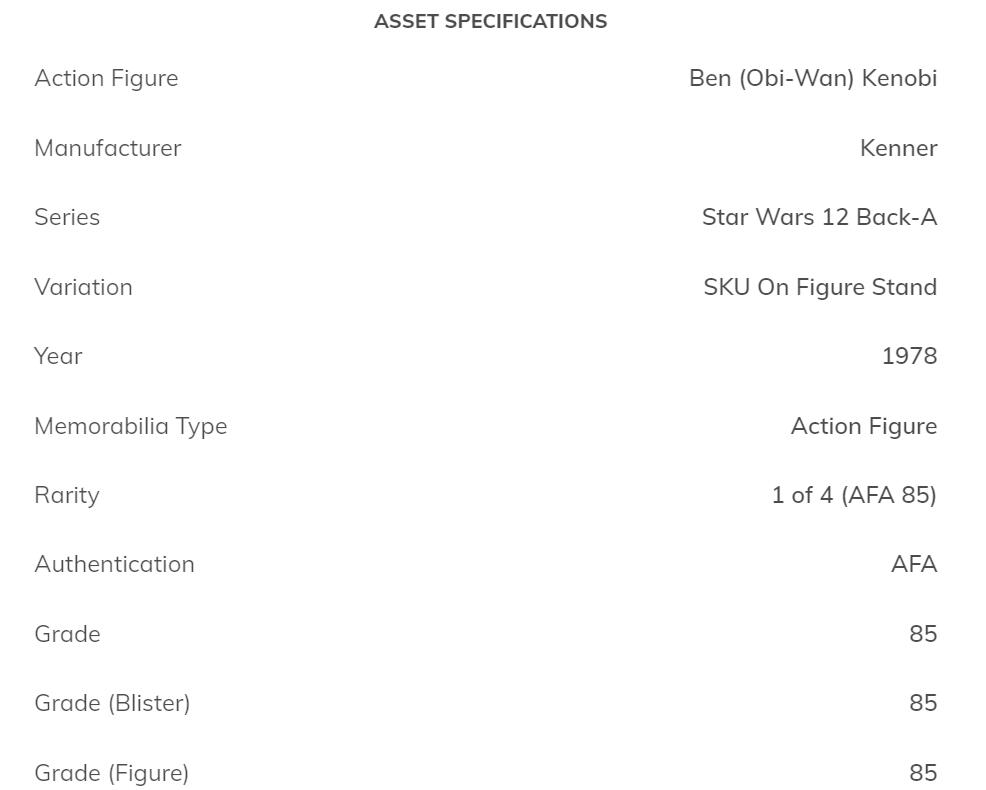Click the Authentication label
Screen dimensions: 986x790
pos(114,564)
